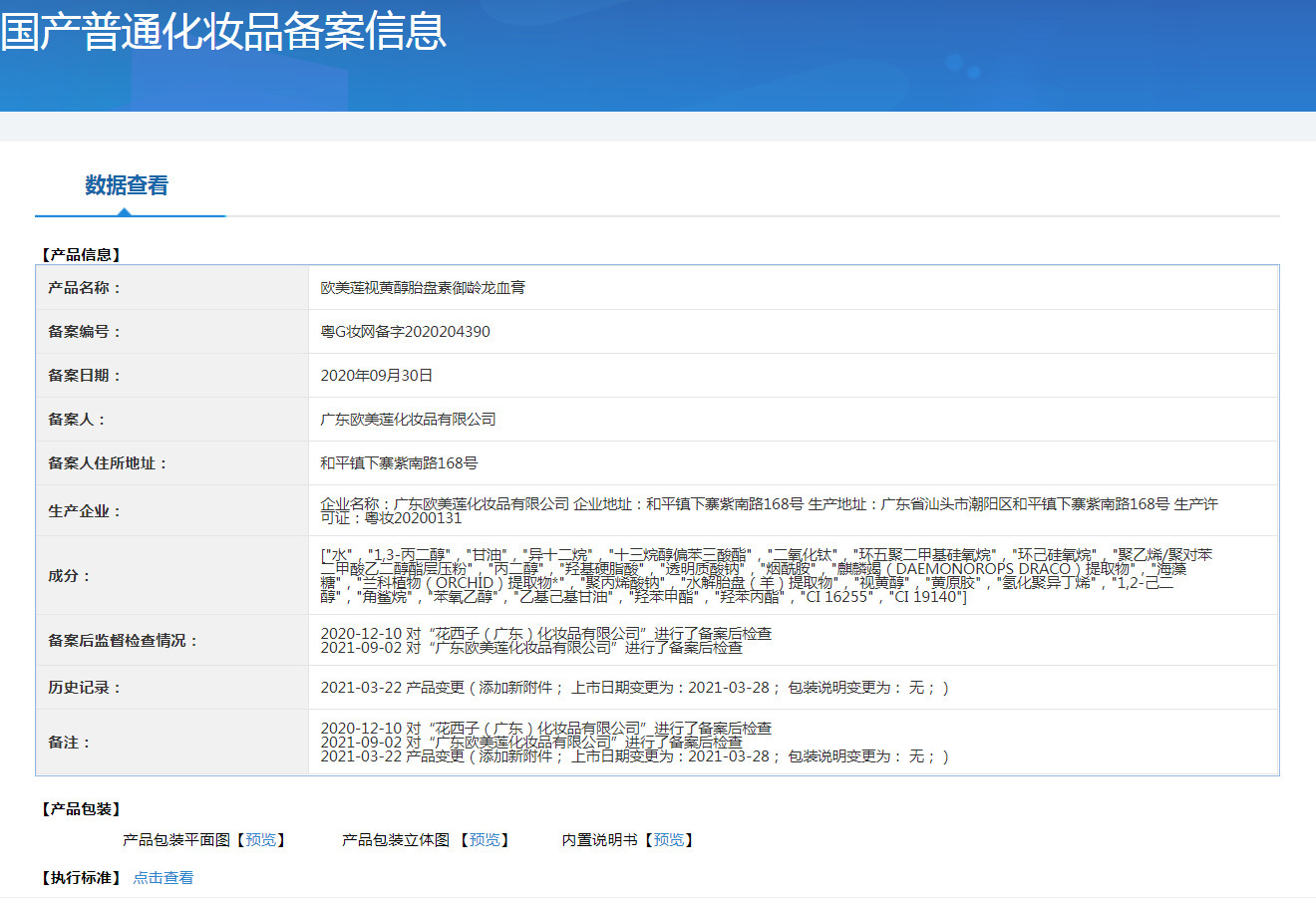This screenshot has height=899, width=1316.
Task: Click the 【执行标准】 label
Action: (x=80, y=878)
